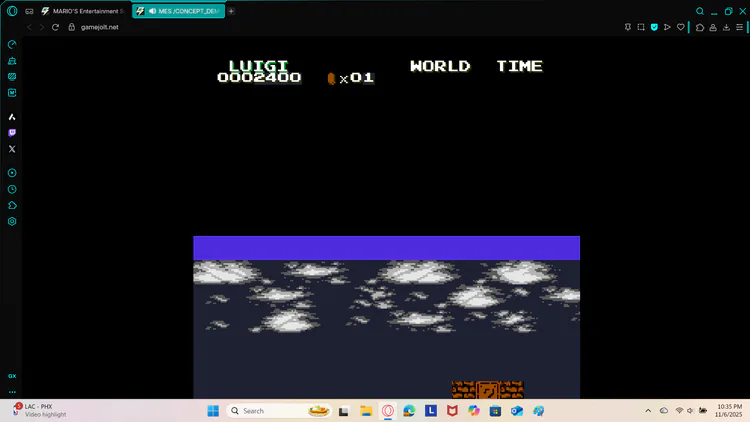Open the Opera GX main menu logo
This screenshot has height=422, width=750.
[x=12, y=11]
